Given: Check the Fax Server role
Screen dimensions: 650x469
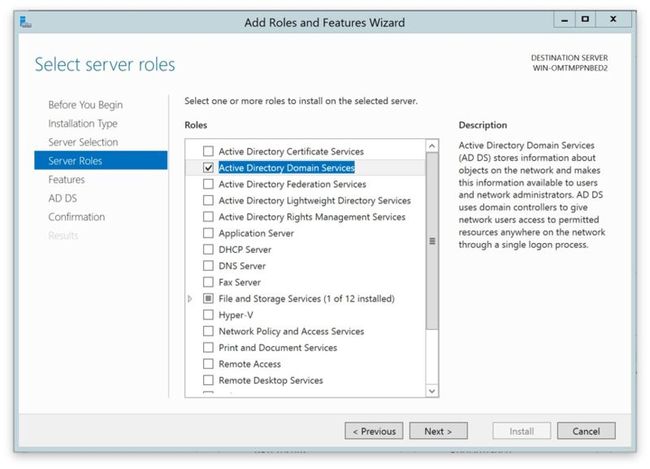Looking at the screenshot, I should point(208,282).
